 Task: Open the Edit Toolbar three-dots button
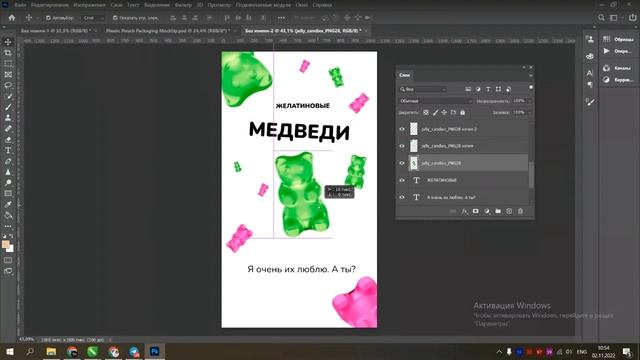(x=8, y=226)
